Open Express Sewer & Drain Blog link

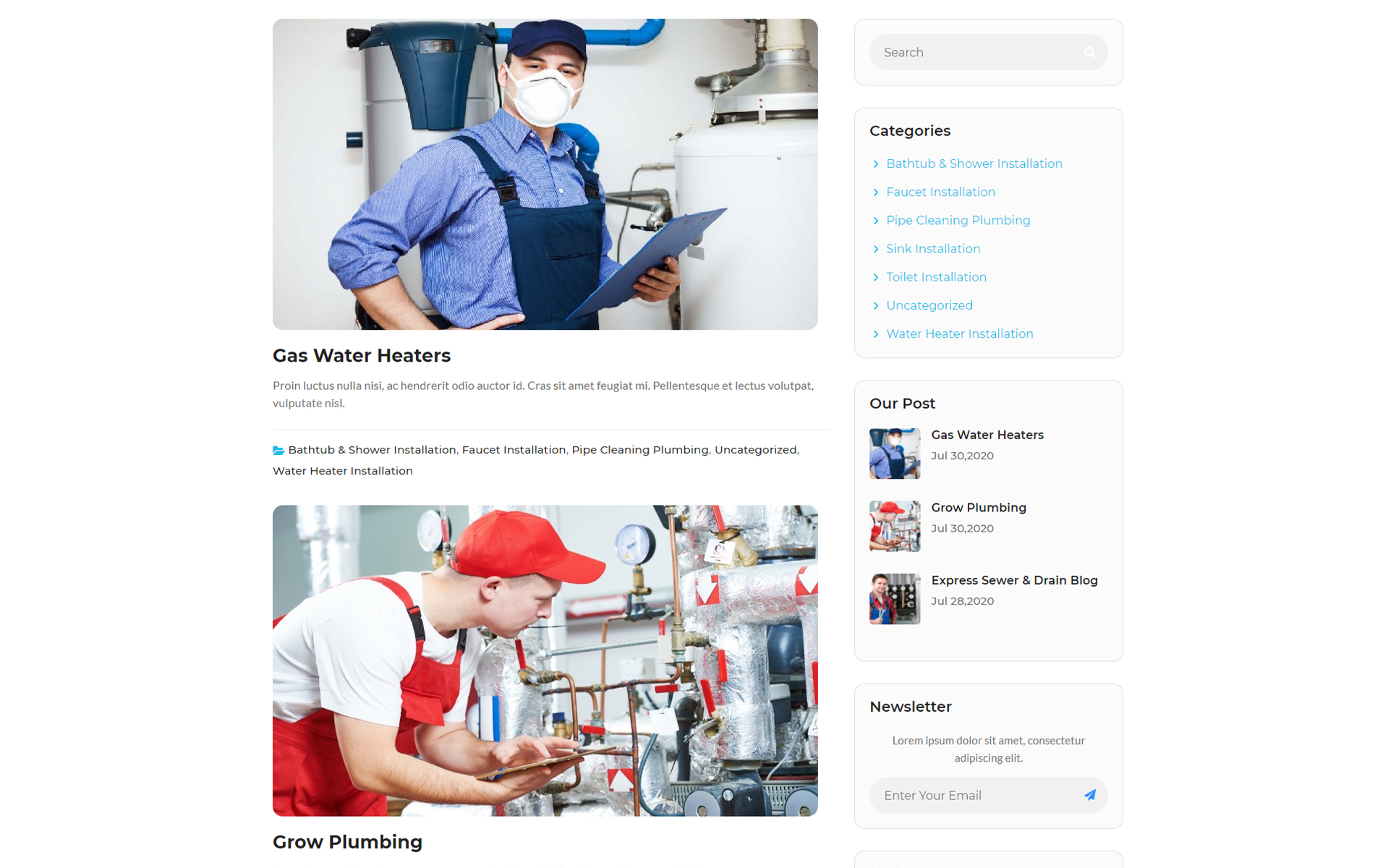coord(1014,580)
